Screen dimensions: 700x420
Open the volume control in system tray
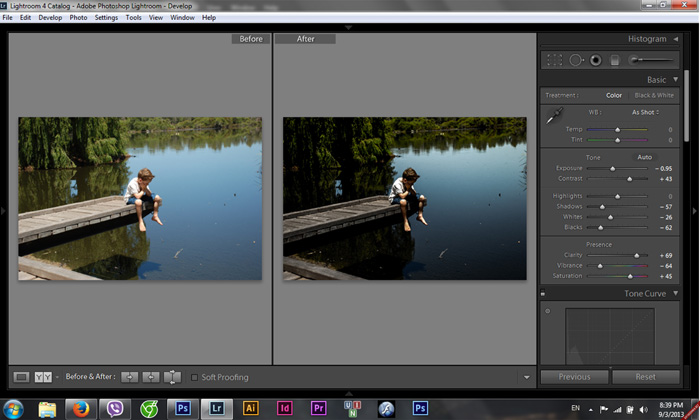click(x=643, y=409)
